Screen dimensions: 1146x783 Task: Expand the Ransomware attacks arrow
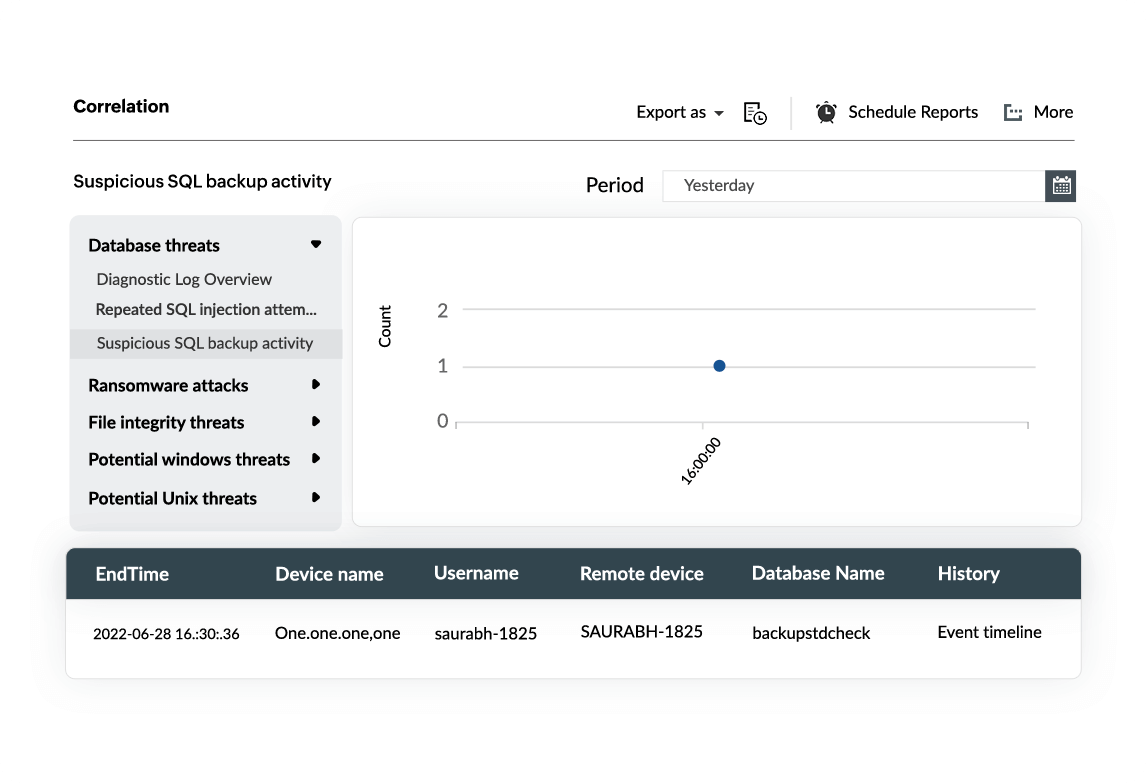click(316, 385)
